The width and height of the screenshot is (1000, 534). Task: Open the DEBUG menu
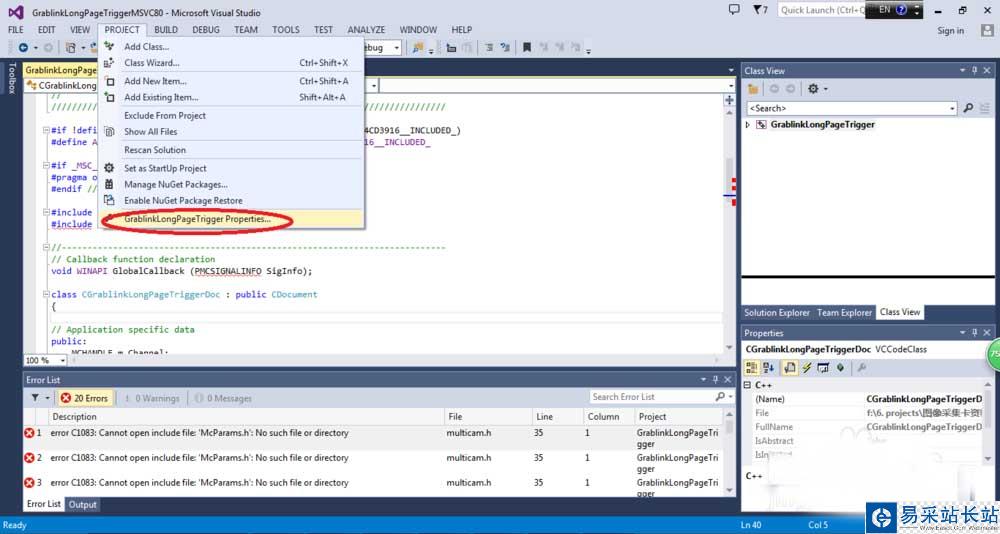coord(206,29)
